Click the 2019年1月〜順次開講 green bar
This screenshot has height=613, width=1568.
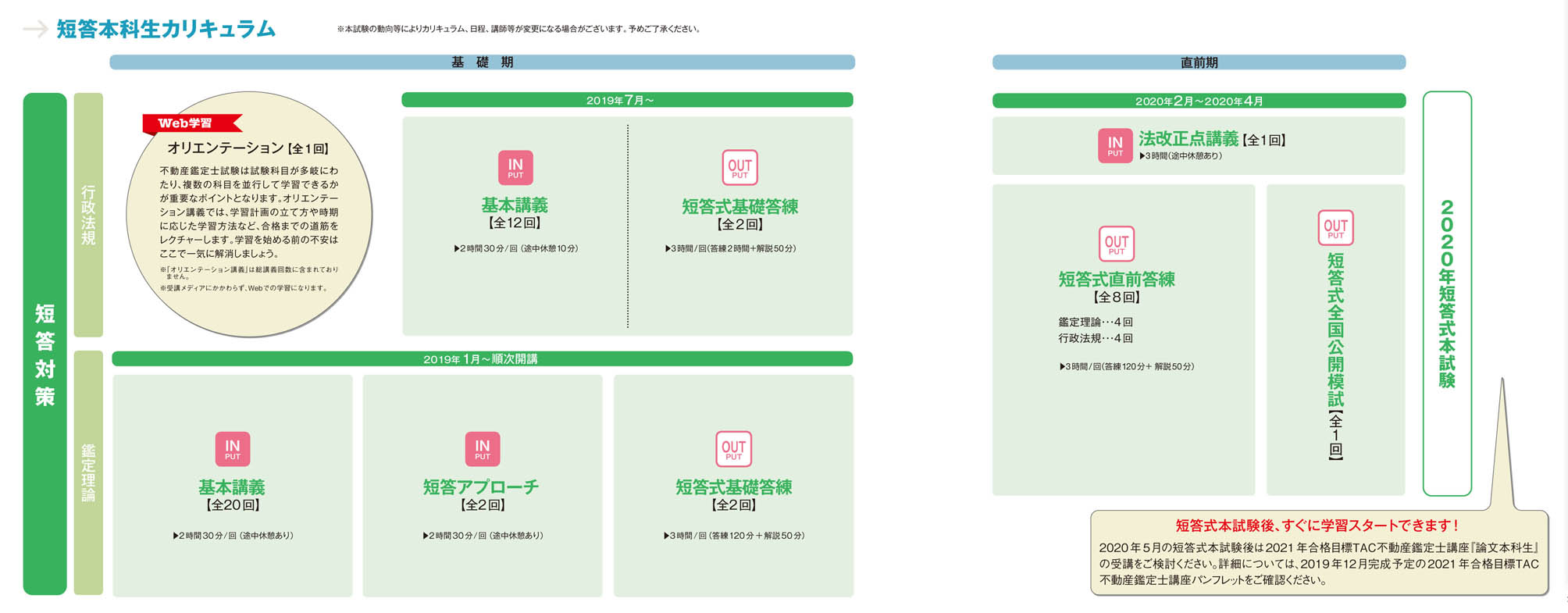point(482,359)
